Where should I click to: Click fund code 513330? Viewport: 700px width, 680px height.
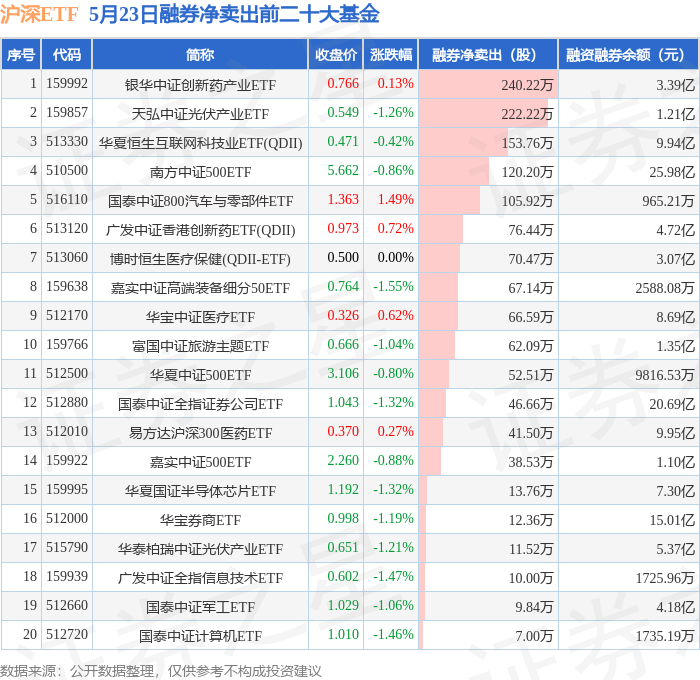point(67,142)
